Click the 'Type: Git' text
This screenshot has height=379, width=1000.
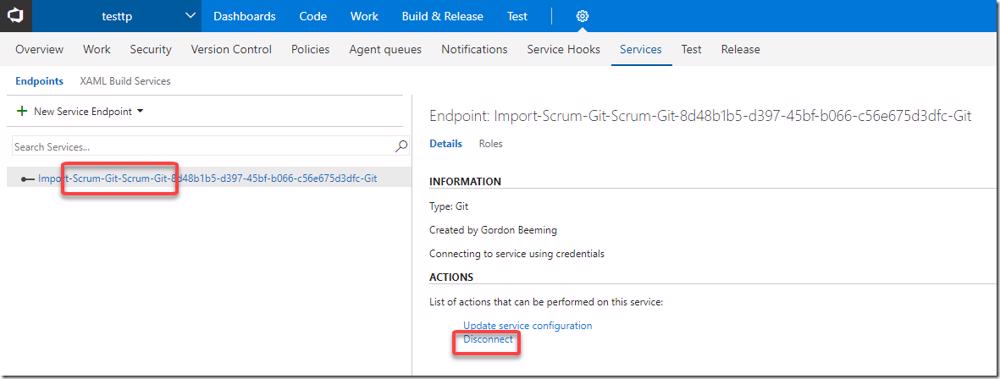click(449, 207)
